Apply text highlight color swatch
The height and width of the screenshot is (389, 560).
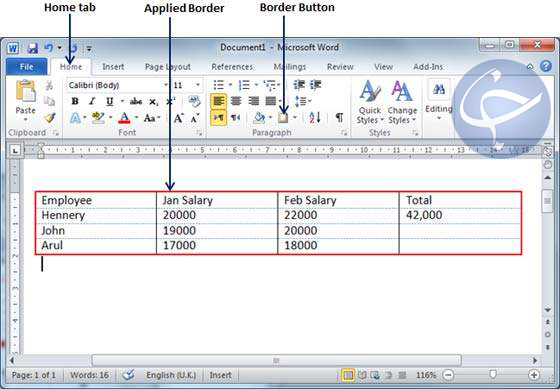tap(98, 118)
